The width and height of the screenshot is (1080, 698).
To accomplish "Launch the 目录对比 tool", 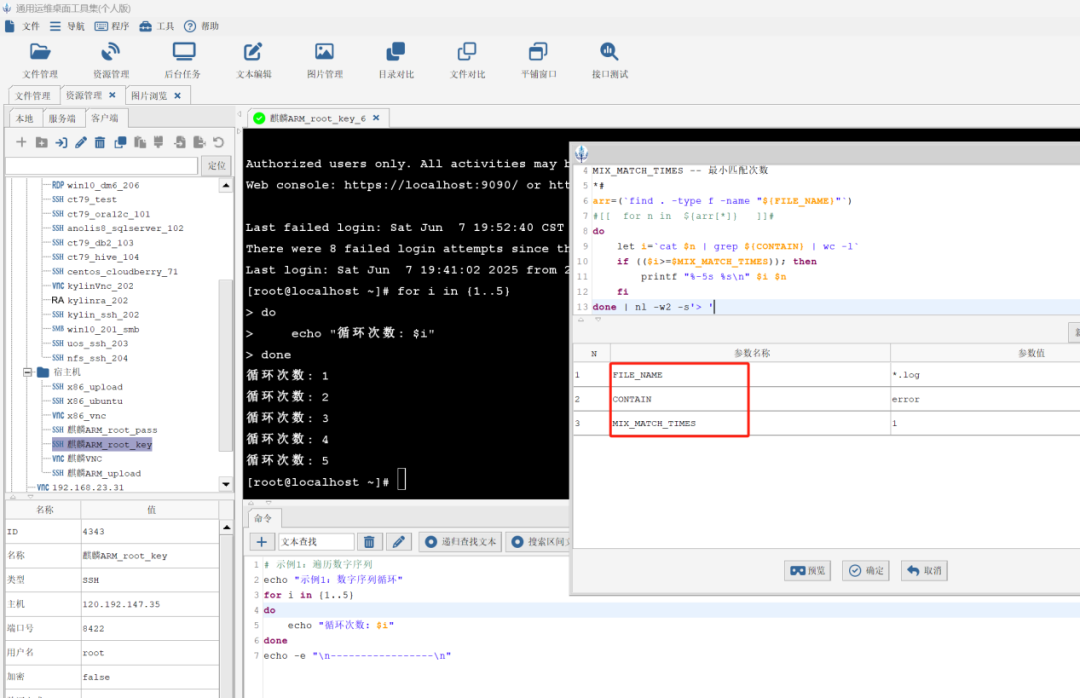I will coord(396,59).
